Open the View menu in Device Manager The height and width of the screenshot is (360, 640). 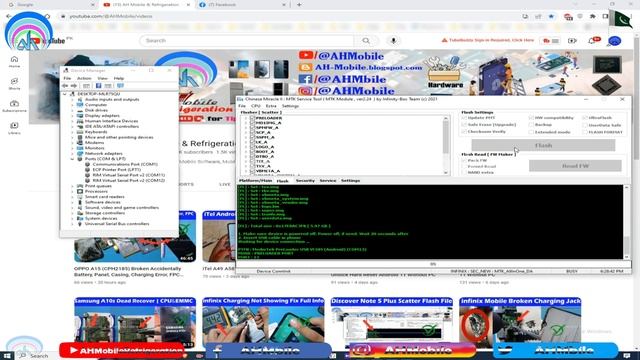(102, 78)
